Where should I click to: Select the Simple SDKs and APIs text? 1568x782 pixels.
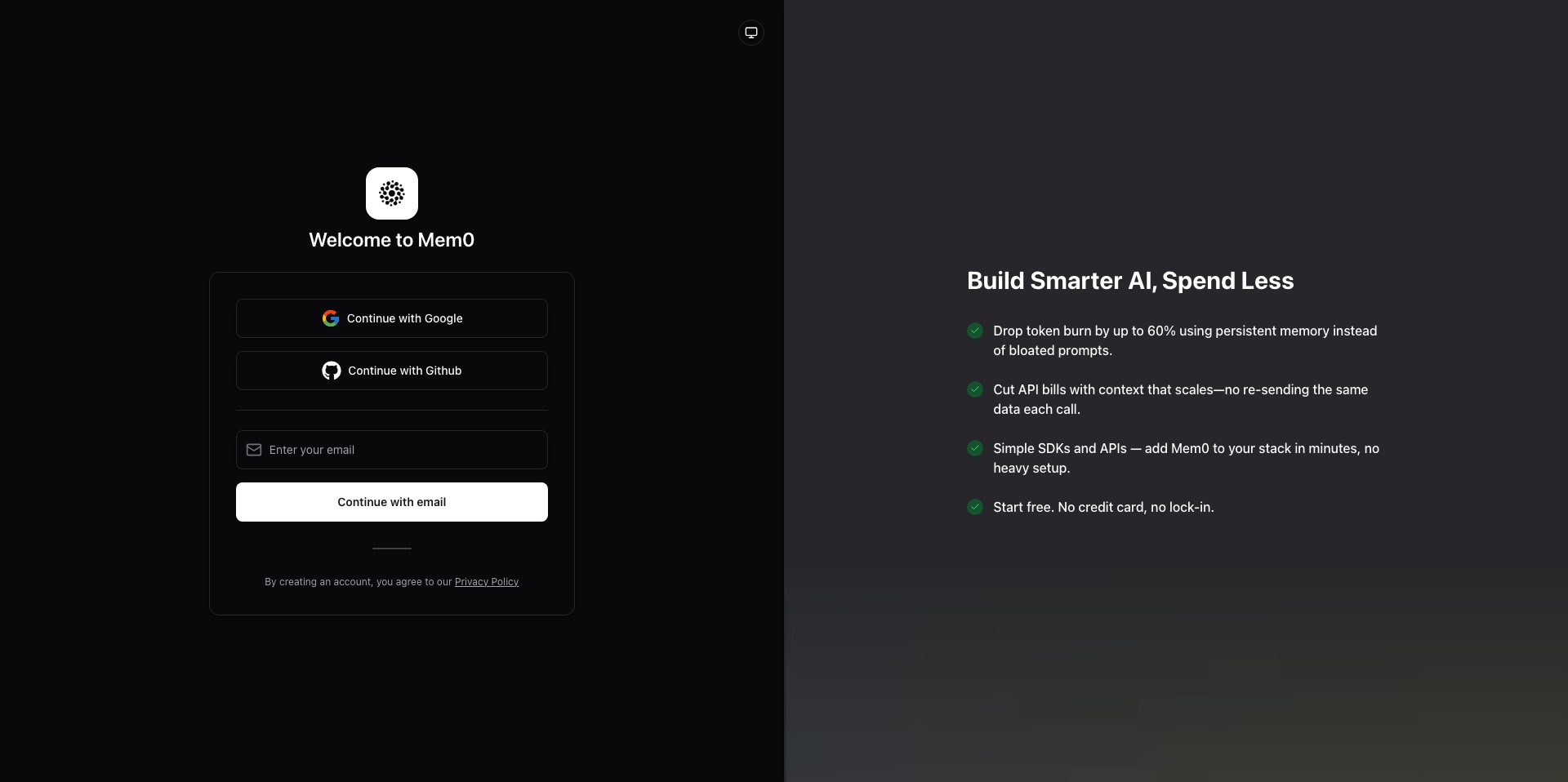1187,458
